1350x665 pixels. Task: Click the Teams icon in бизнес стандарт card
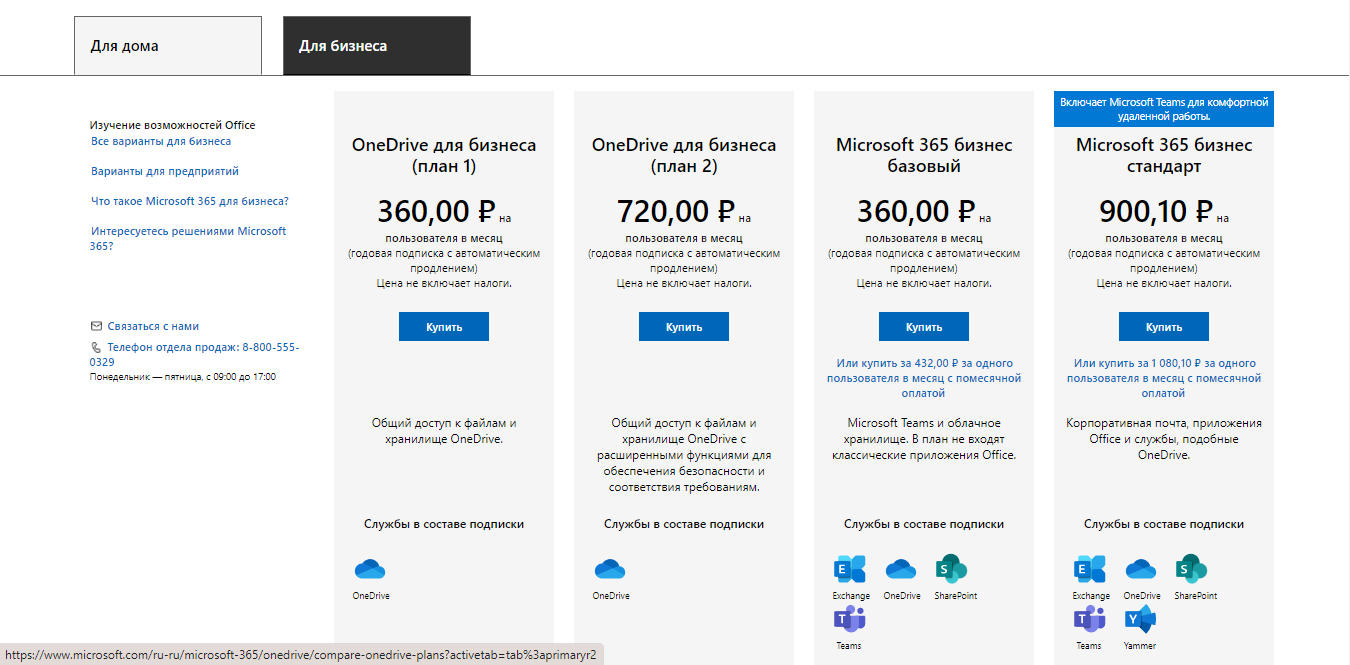click(1090, 620)
